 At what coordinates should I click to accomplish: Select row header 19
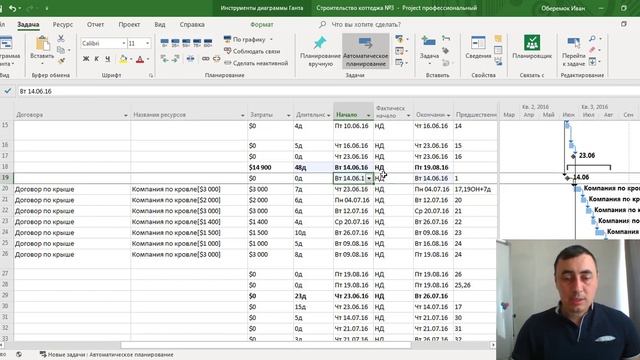click(x=6, y=178)
